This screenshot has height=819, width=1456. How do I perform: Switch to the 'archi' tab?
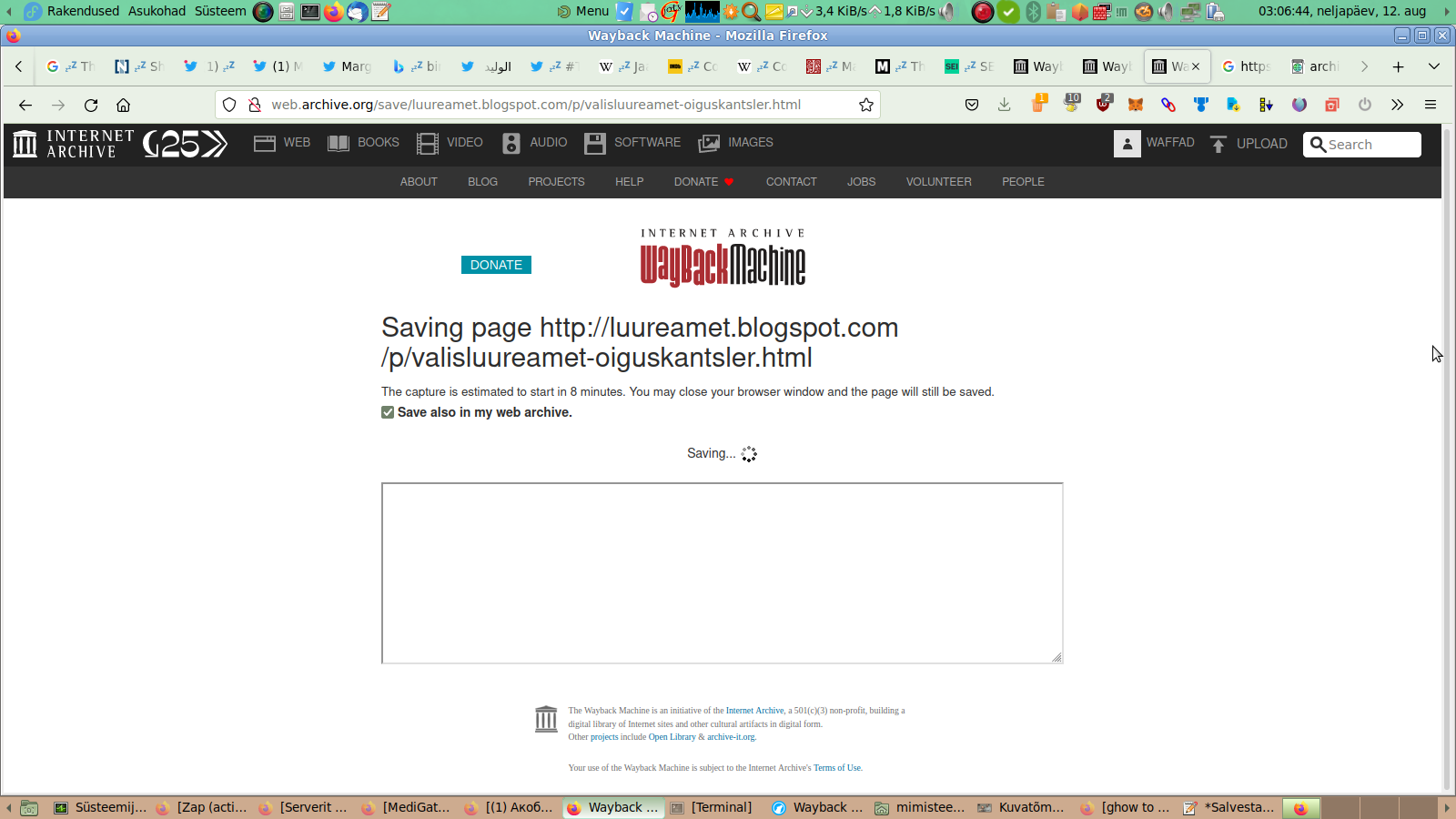pyautogui.click(x=1316, y=66)
